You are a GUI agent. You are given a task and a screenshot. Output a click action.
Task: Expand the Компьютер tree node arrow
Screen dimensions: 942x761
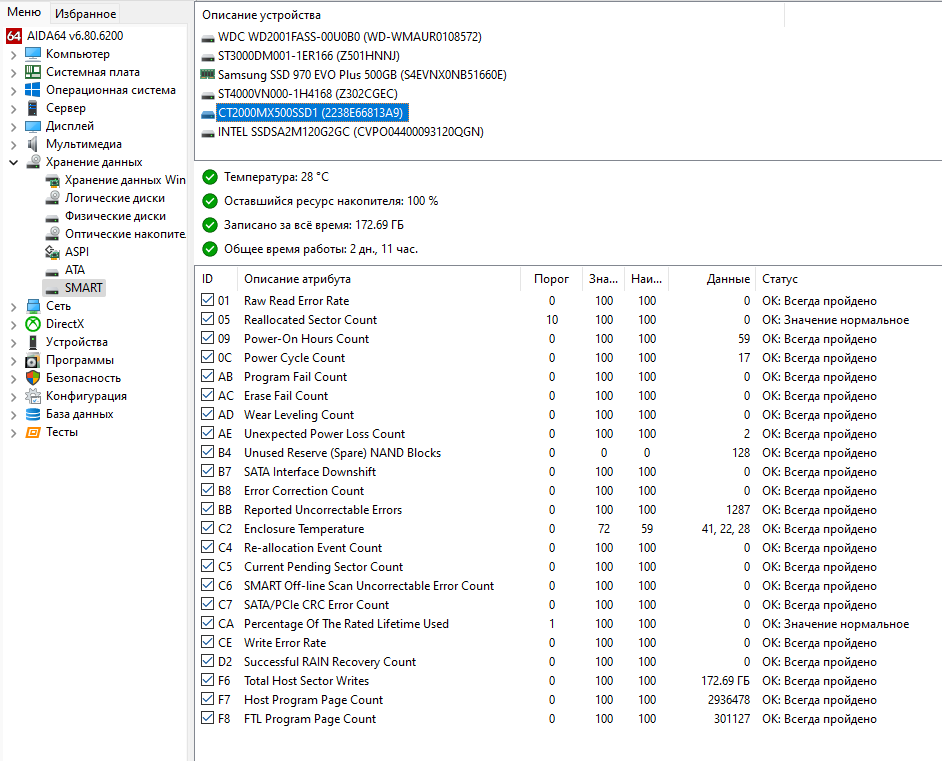(13, 55)
